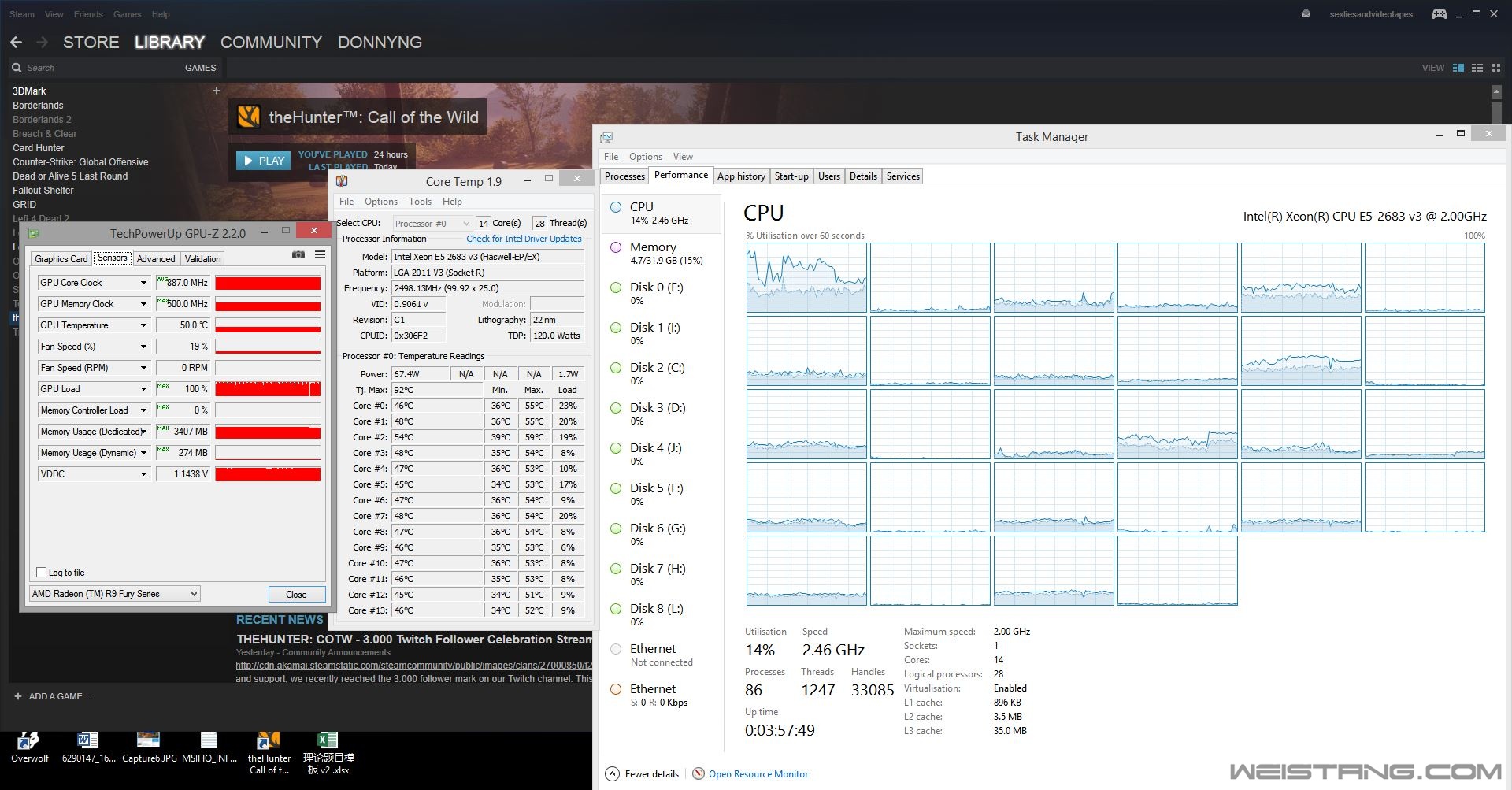Viewport: 1512px width, 790px height.
Task: Open AMD Radeon R9 Fury Series device dropdown
Action: click(115, 594)
